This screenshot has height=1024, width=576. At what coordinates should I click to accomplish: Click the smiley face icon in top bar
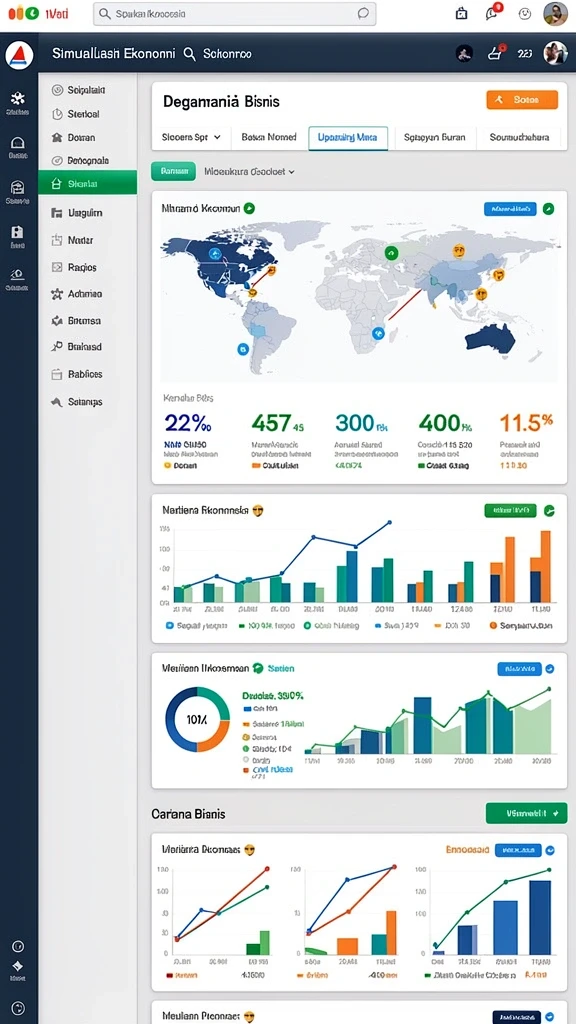click(524, 13)
